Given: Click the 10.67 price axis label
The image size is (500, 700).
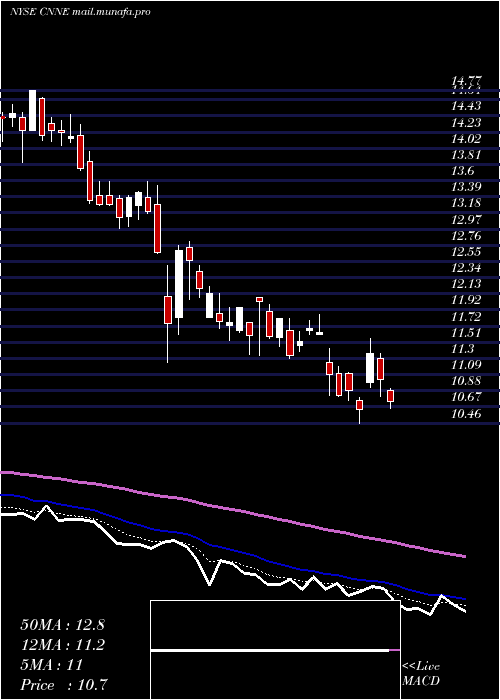Looking at the screenshot, I should (466, 397).
